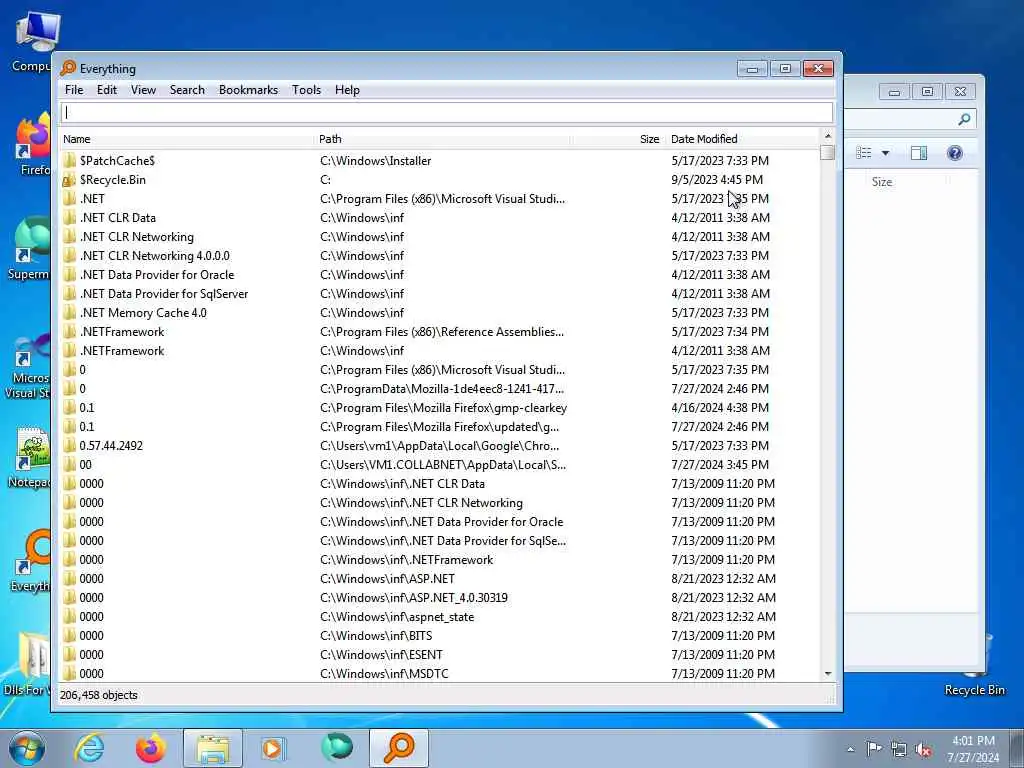
Task: Select the .NET CLR Networking 4.0.0.0 folder icon
Action: coord(69,255)
